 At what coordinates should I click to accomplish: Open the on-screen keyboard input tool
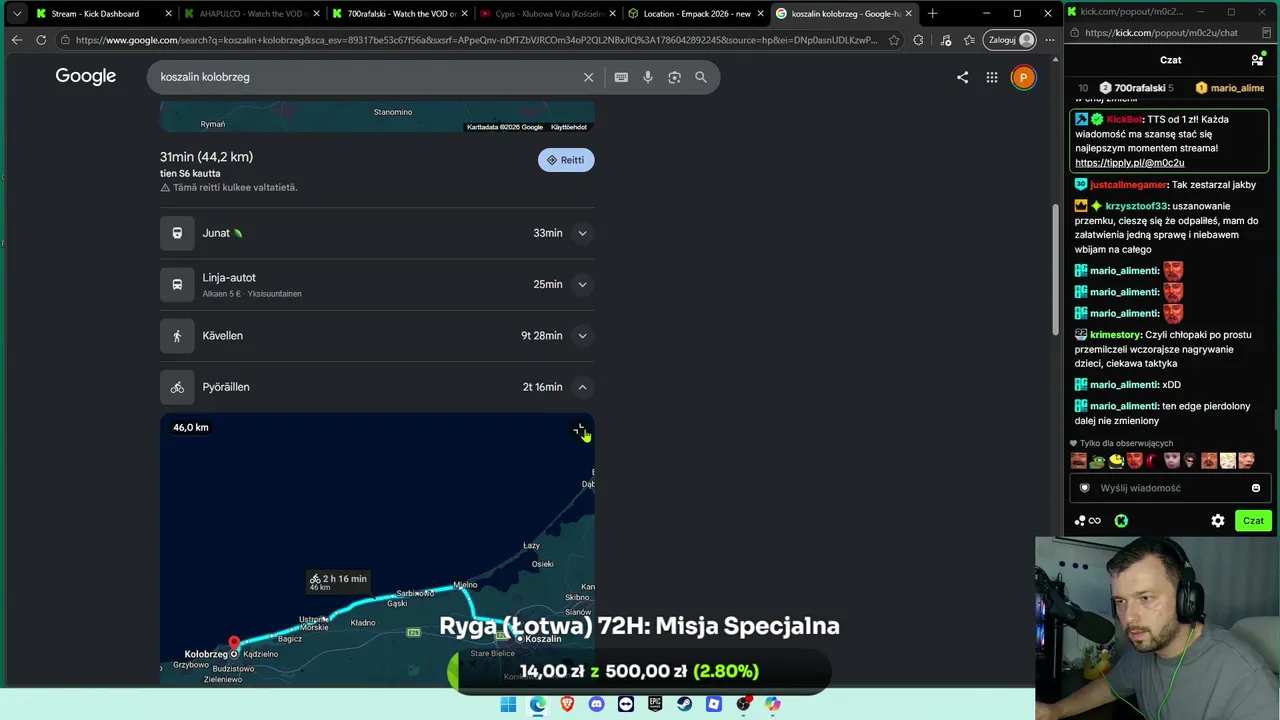621,77
